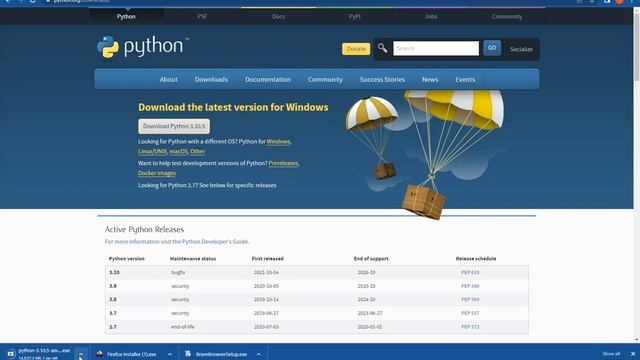Open the Downloads menu
640x360 pixels.
point(211,80)
